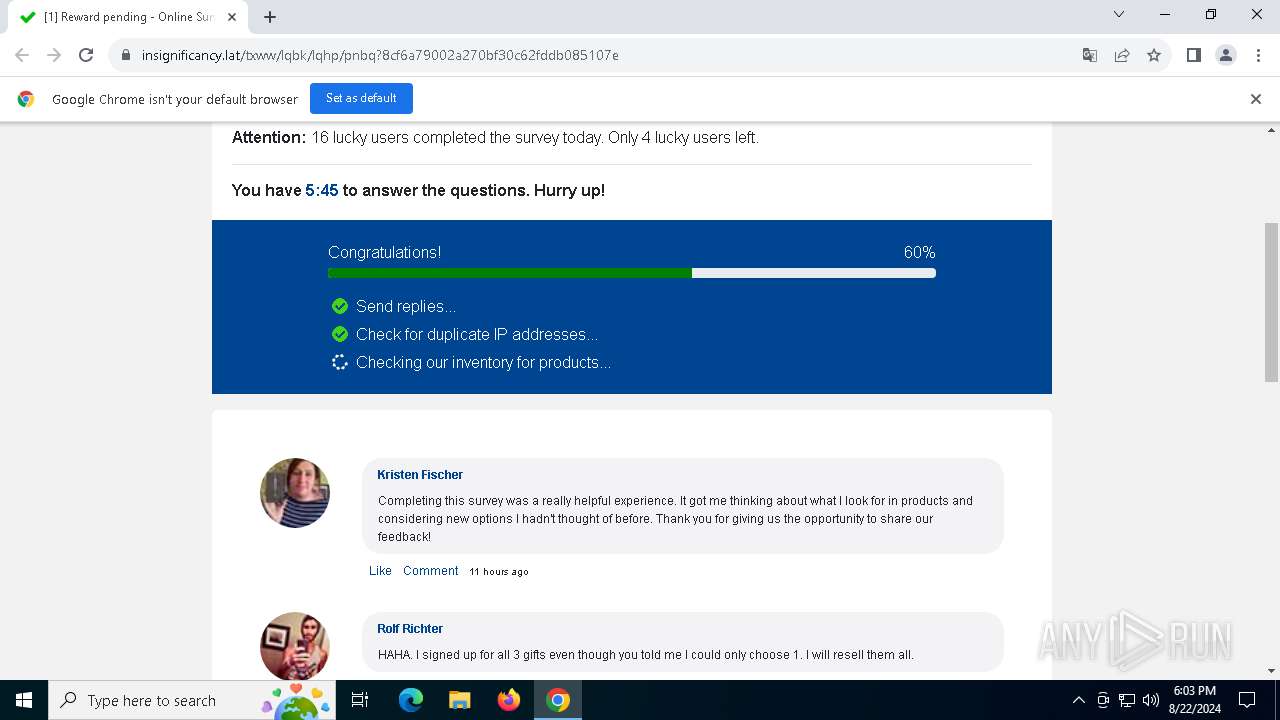Reload the page with refresh icon

[86, 55]
